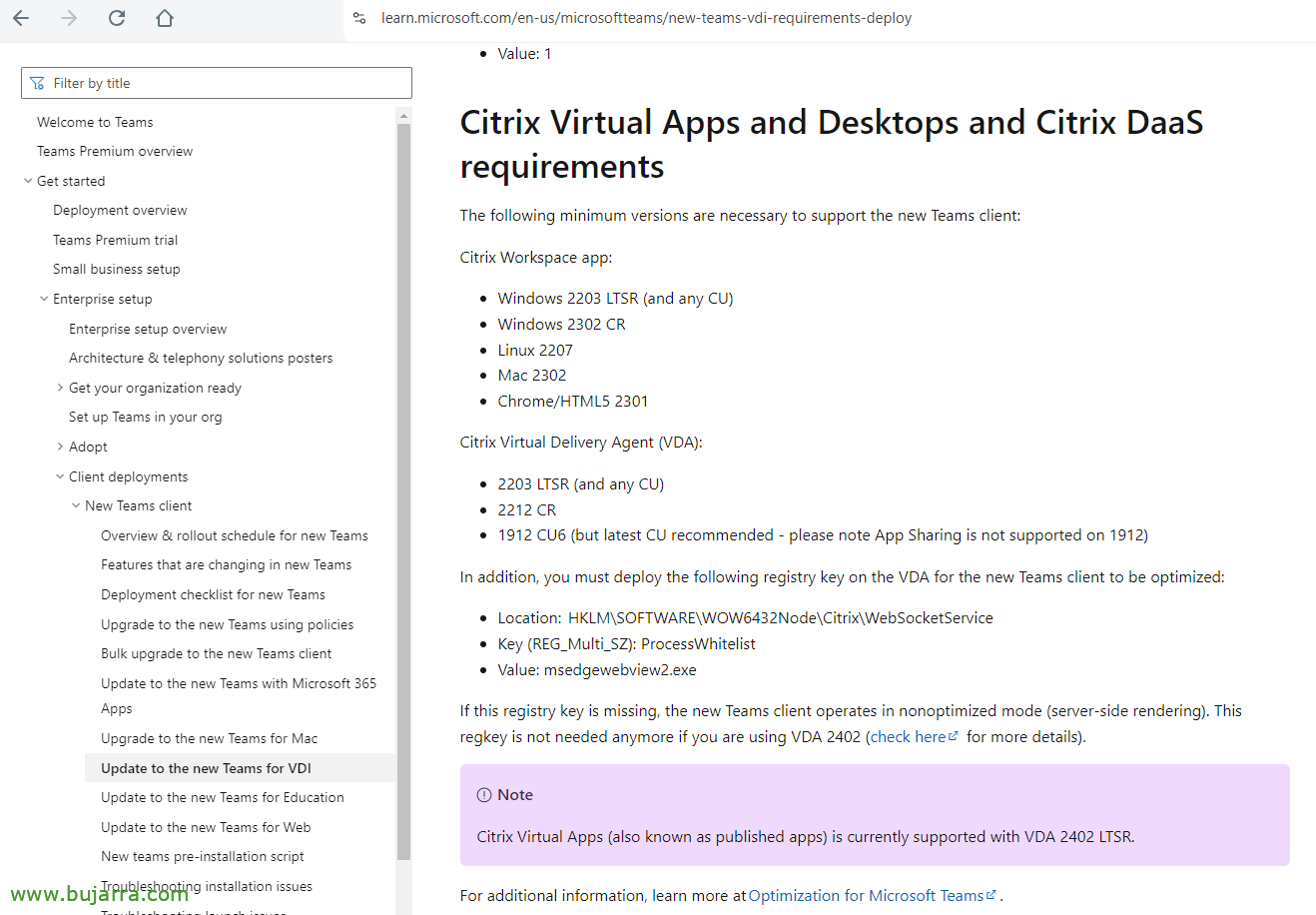Screen dimensions: 1316x915
Task: Click the Note info icon
Action: point(484,795)
